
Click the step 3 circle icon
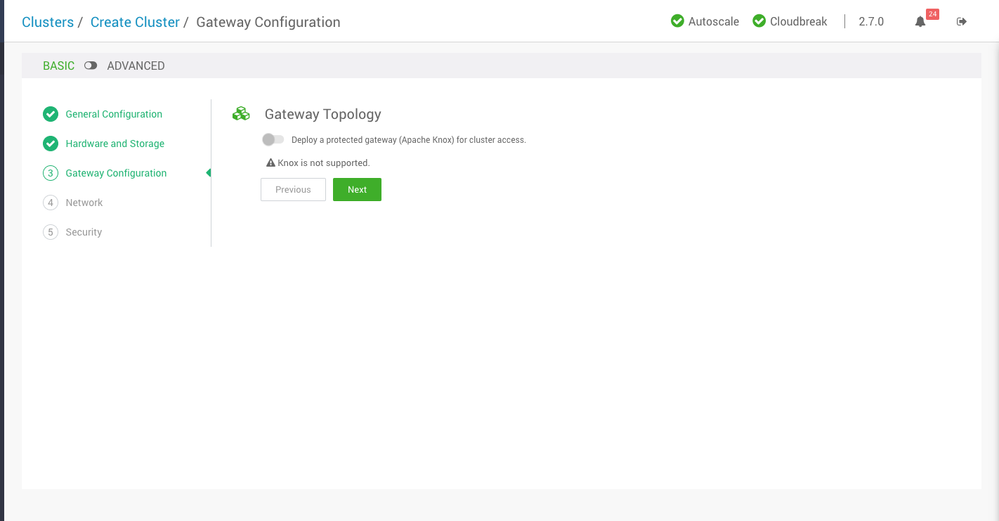click(x=50, y=173)
